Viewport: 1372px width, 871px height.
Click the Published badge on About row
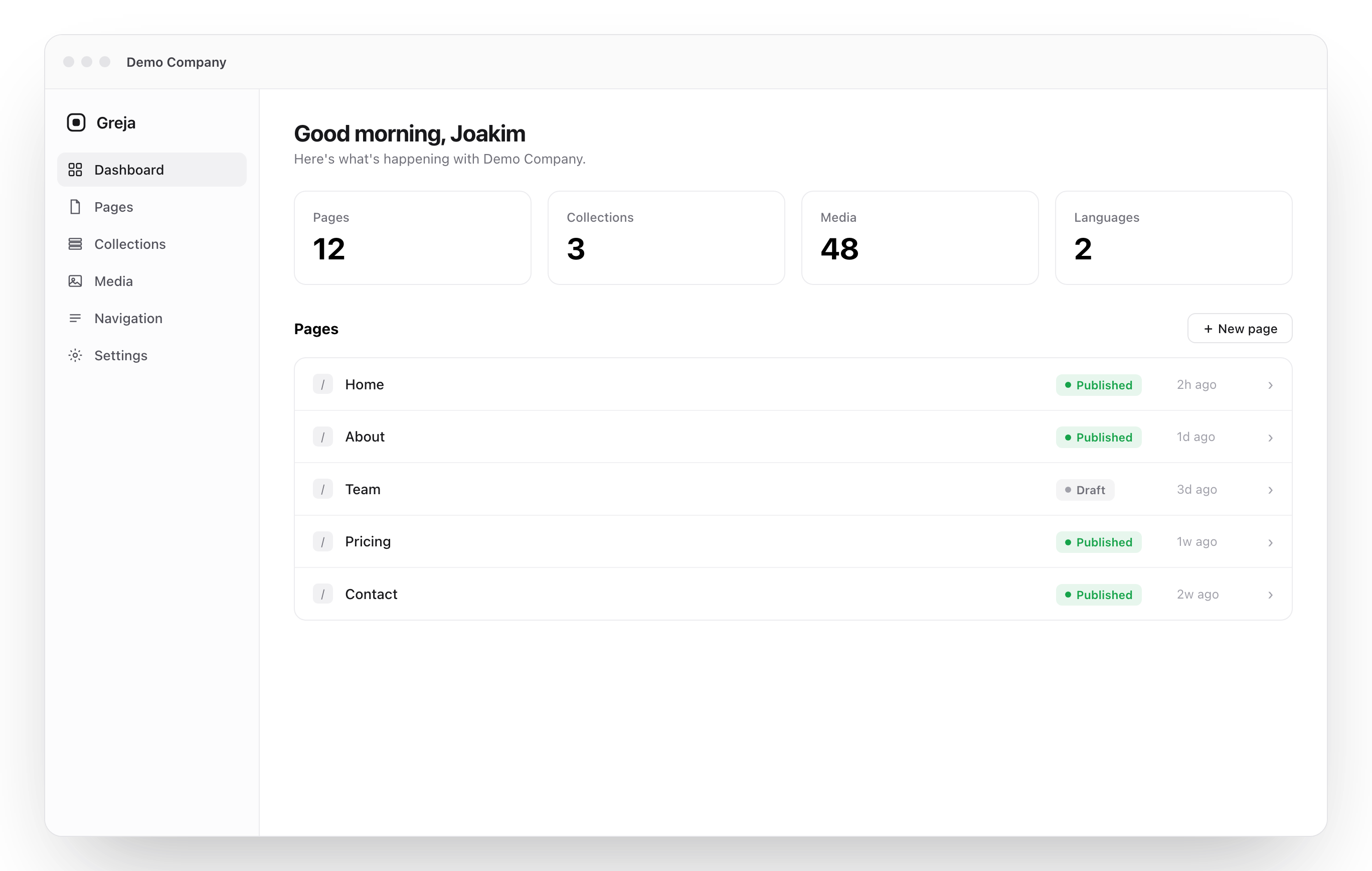1099,437
